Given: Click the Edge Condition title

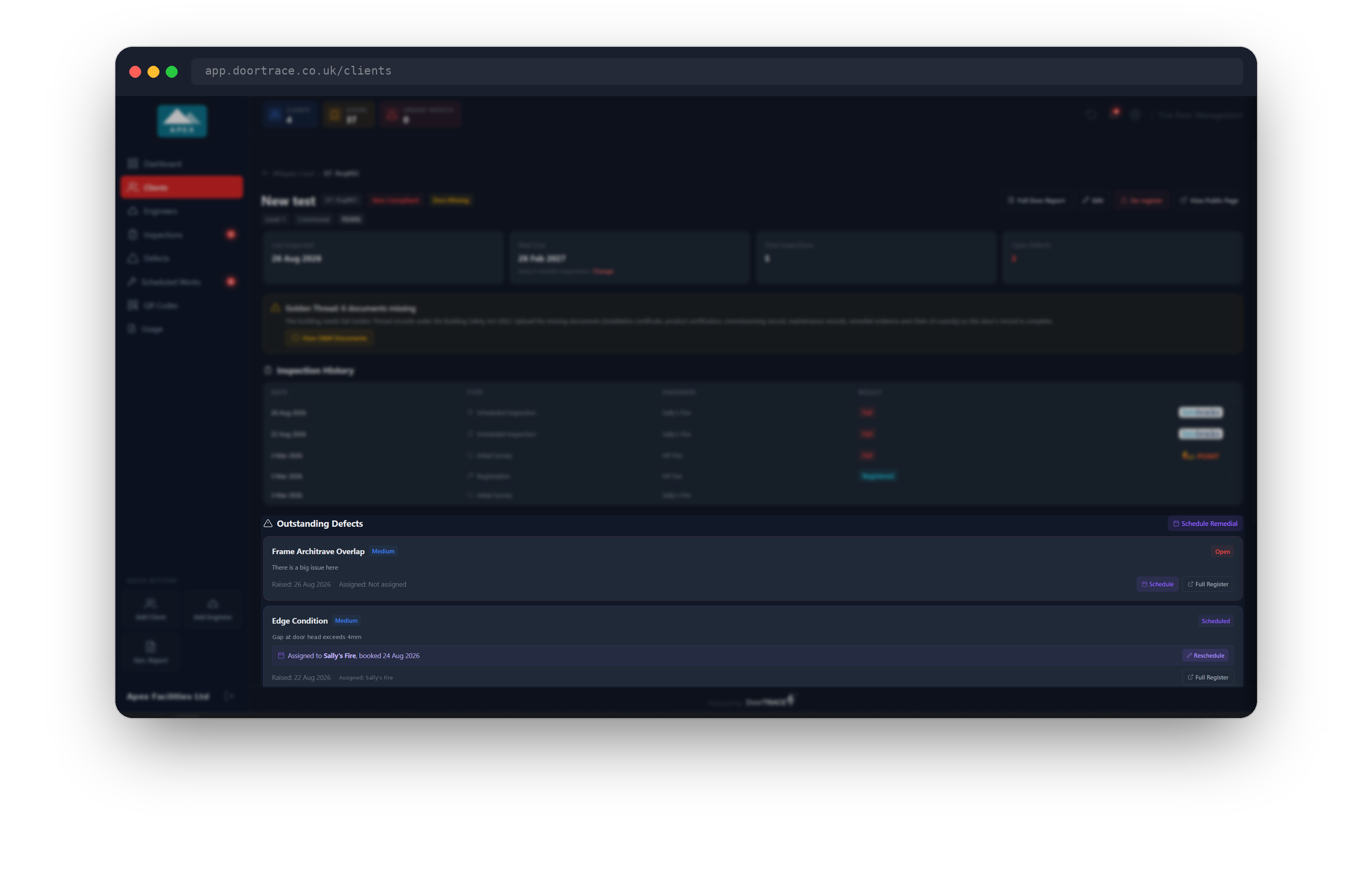Looking at the screenshot, I should click(300, 621).
